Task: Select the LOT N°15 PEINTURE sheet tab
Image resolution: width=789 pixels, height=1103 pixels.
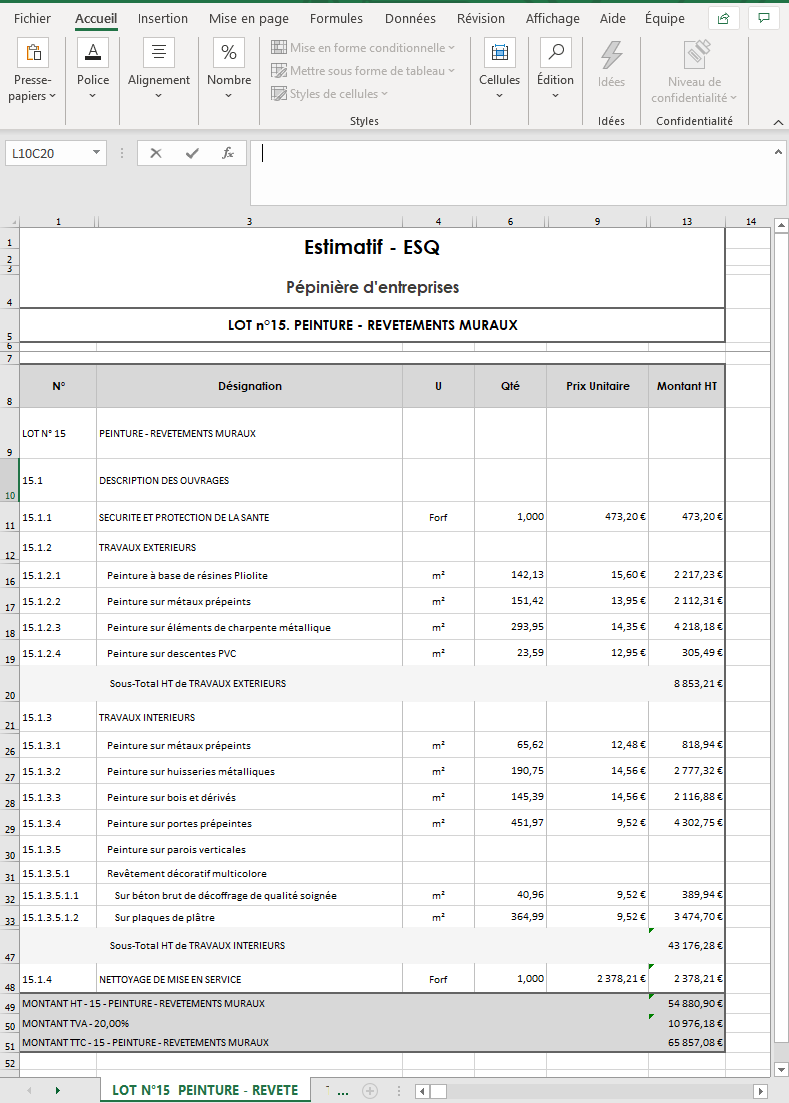Action: 205,1090
